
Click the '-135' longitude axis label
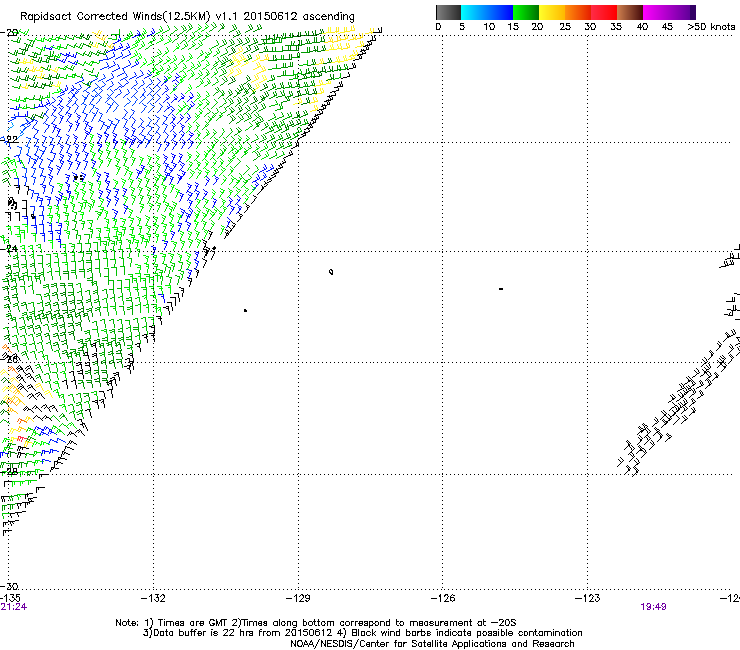tap(10, 599)
